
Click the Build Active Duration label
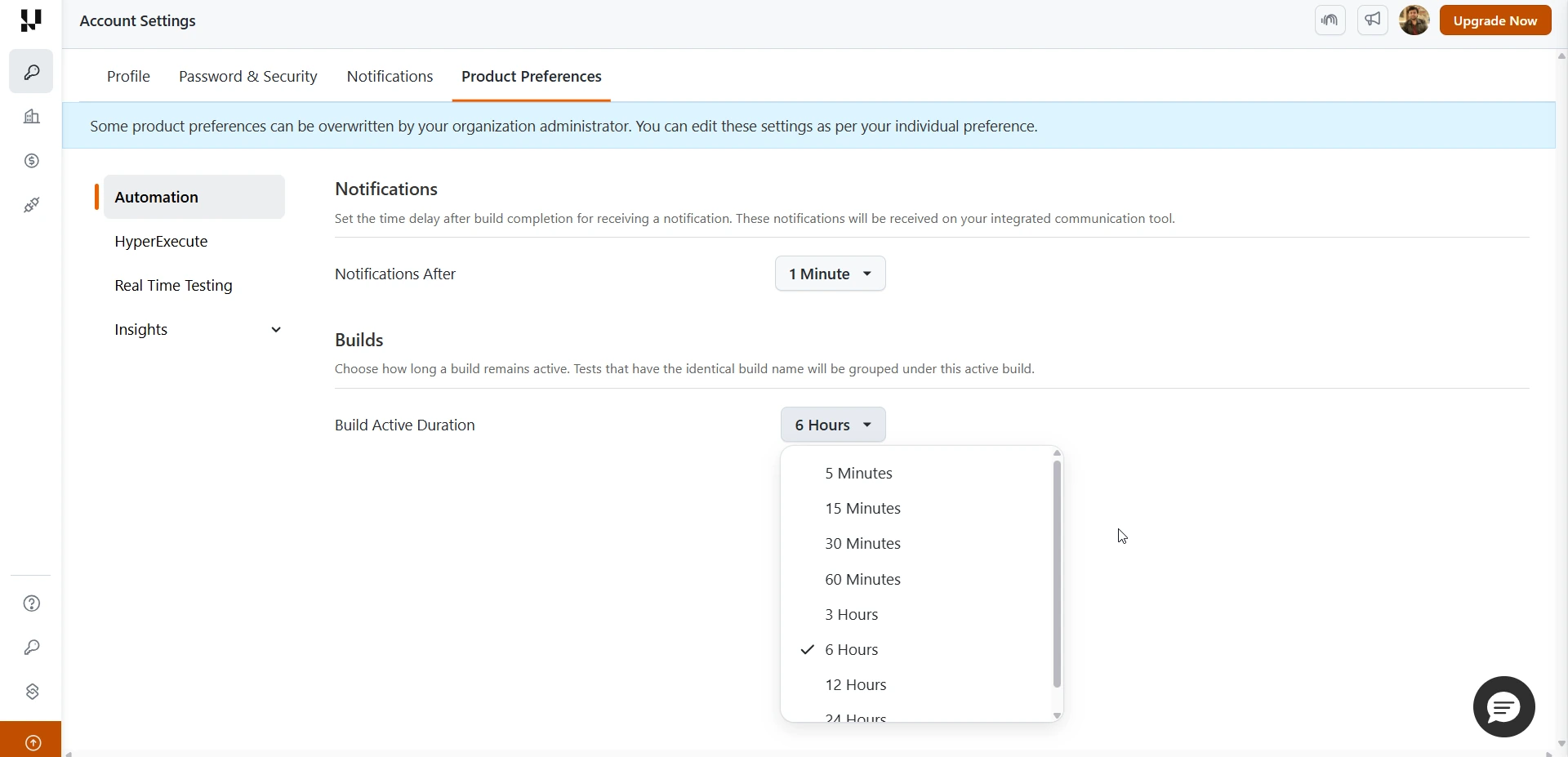405,425
